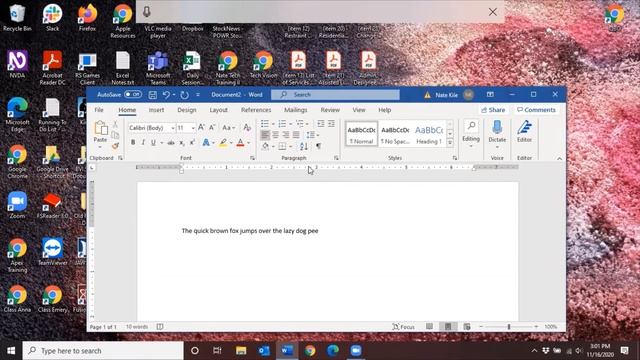
Task: Toggle Subscript formatting
Action: pyautogui.click(x=182, y=142)
